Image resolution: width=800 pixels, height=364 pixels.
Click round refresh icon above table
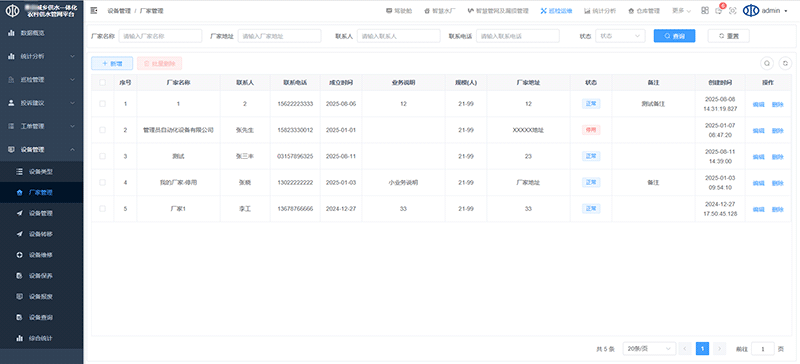(x=786, y=63)
